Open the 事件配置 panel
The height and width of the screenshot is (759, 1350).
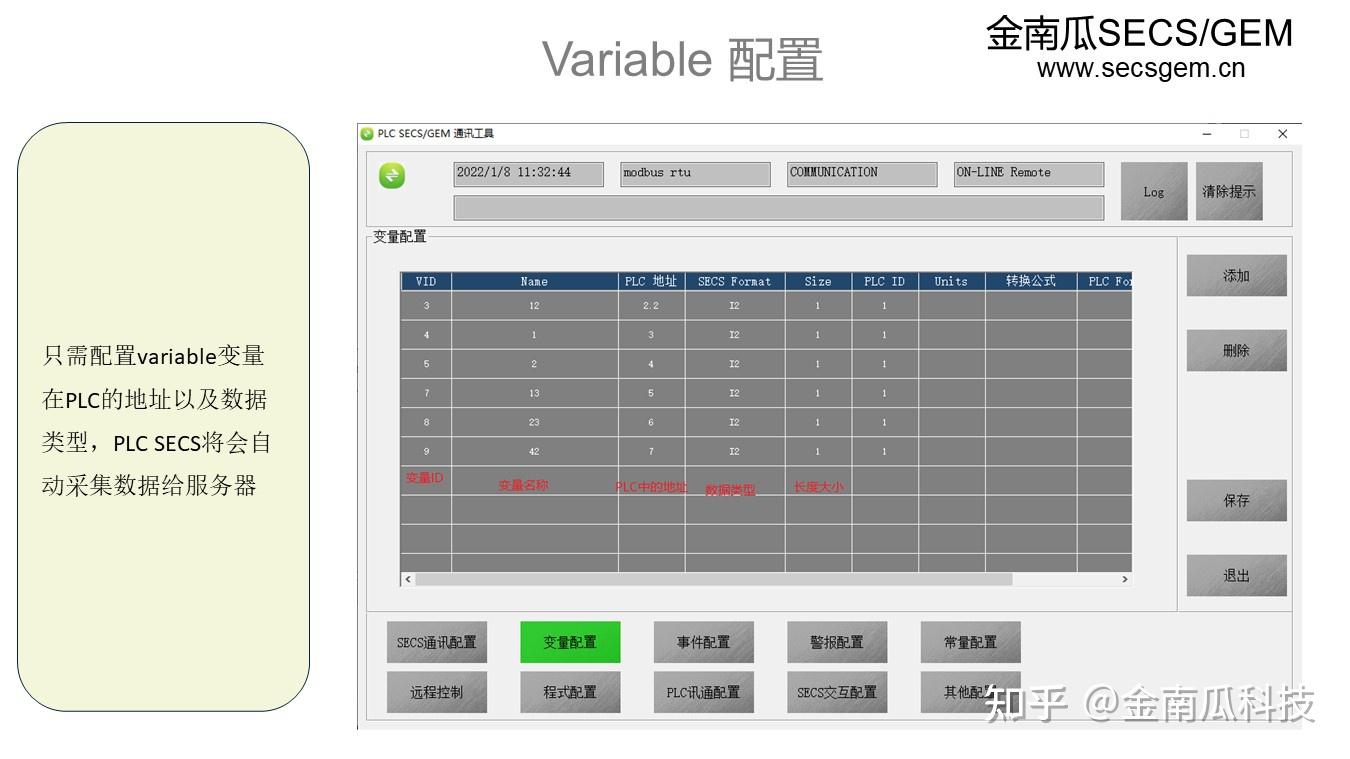click(x=703, y=642)
